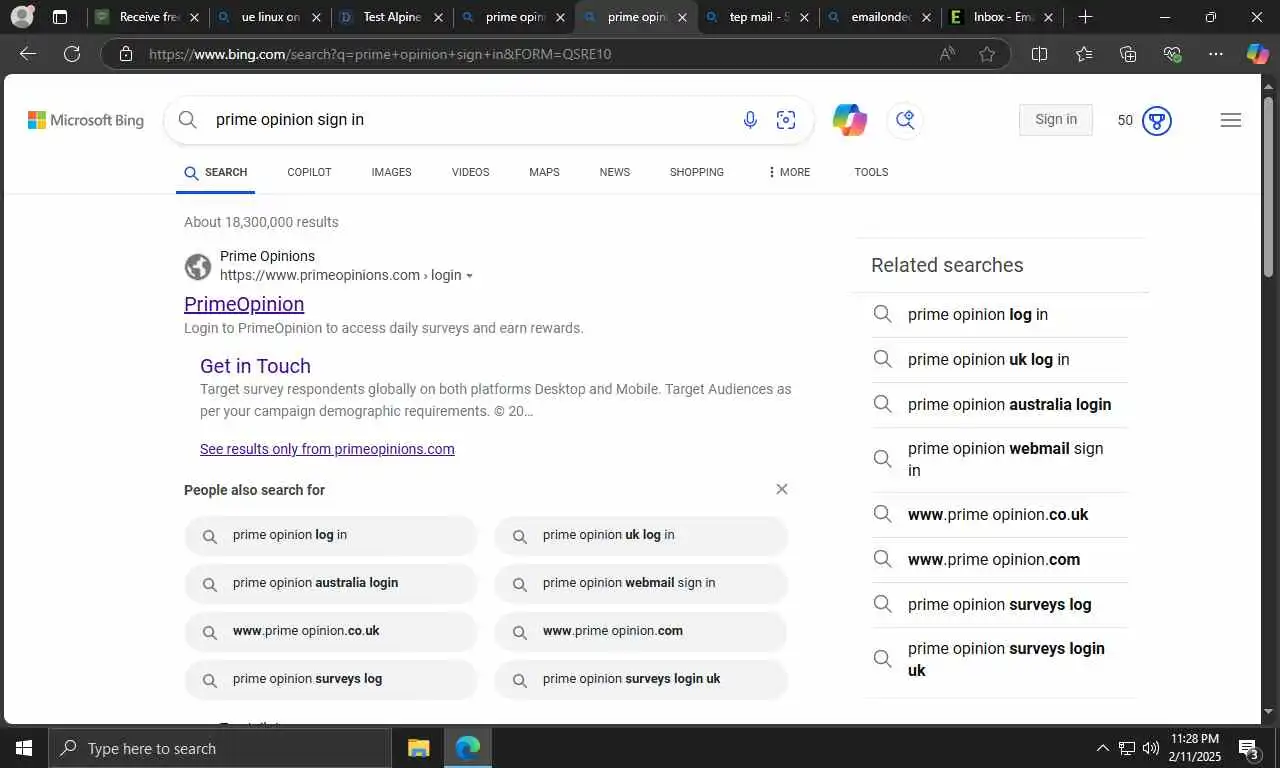This screenshot has width=1280, height=768.
Task: Open Collections icon in toolbar
Action: pos(1128,54)
